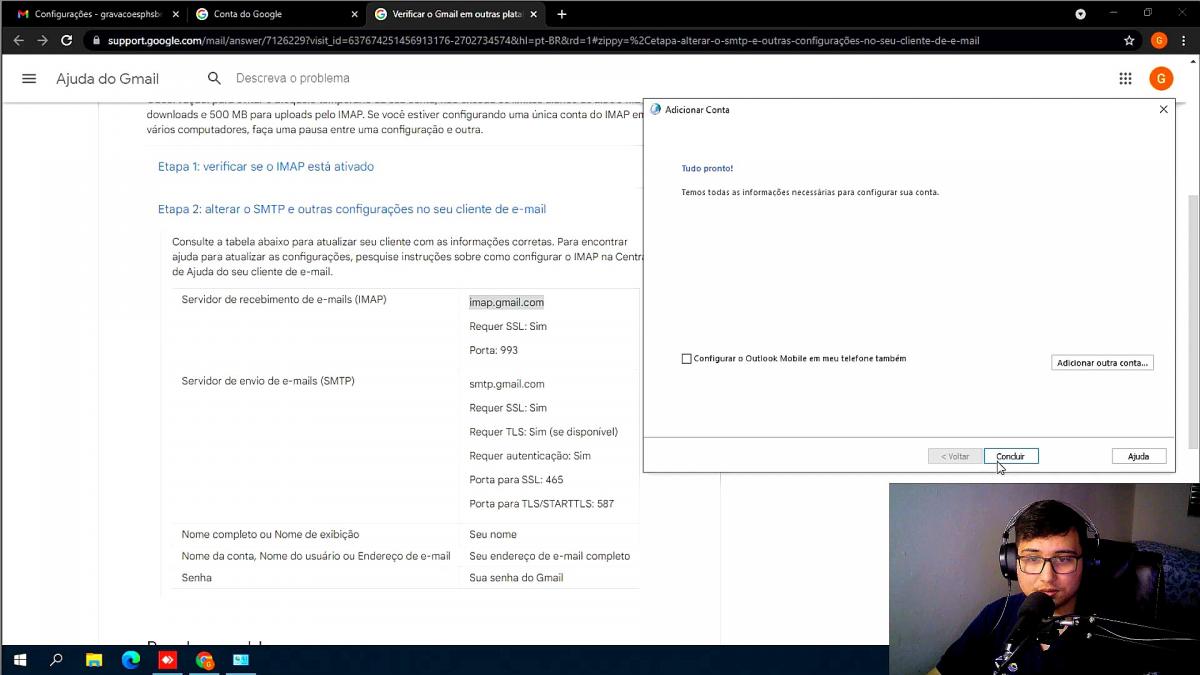This screenshot has width=1200, height=675.
Task: Click Nome completo ou Nome de exibição label
Action: click(x=270, y=534)
